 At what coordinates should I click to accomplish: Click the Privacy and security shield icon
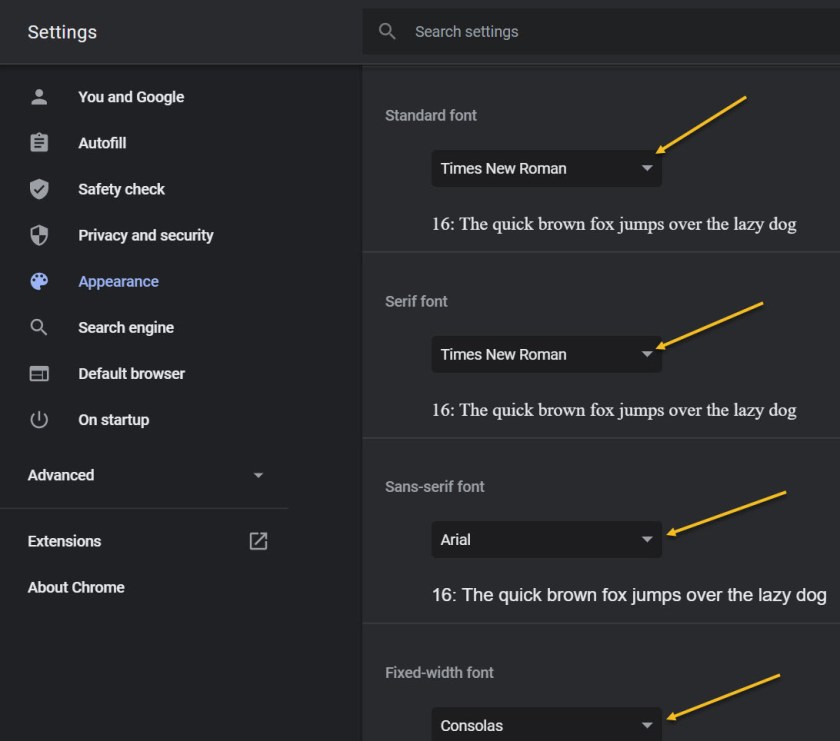coord(39,235)
